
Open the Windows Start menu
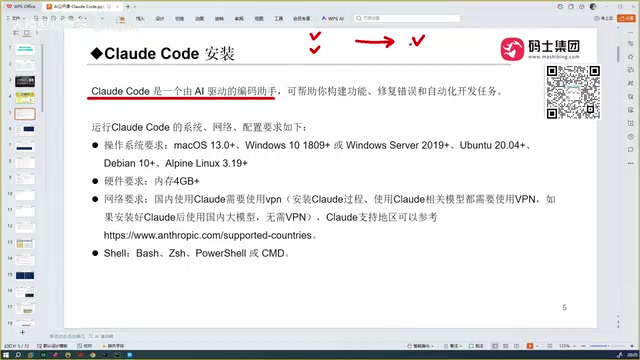[x=6, y=355]
